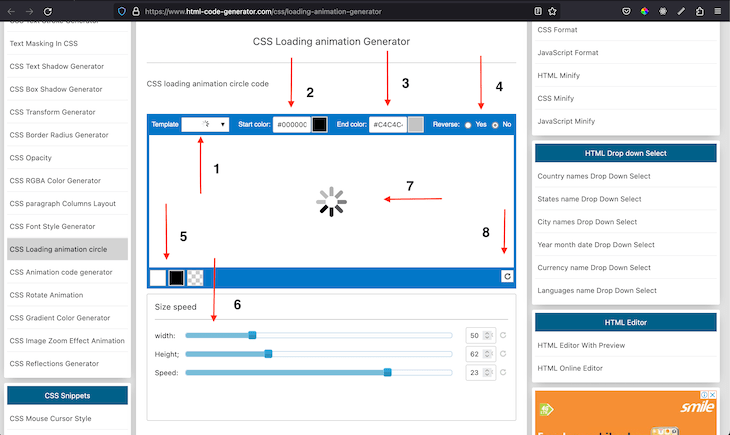This screenshot has width=730, height=435.
Task: Select CSS Loading animation circle sidebar item
Action: 58,249
